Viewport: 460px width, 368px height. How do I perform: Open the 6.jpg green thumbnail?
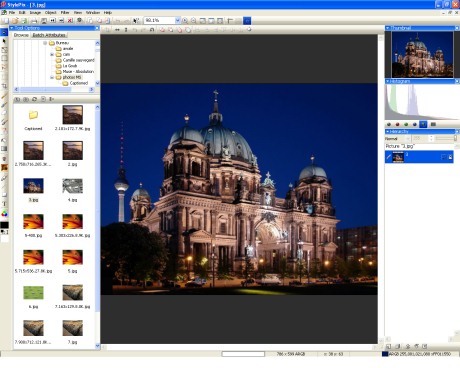33,293
